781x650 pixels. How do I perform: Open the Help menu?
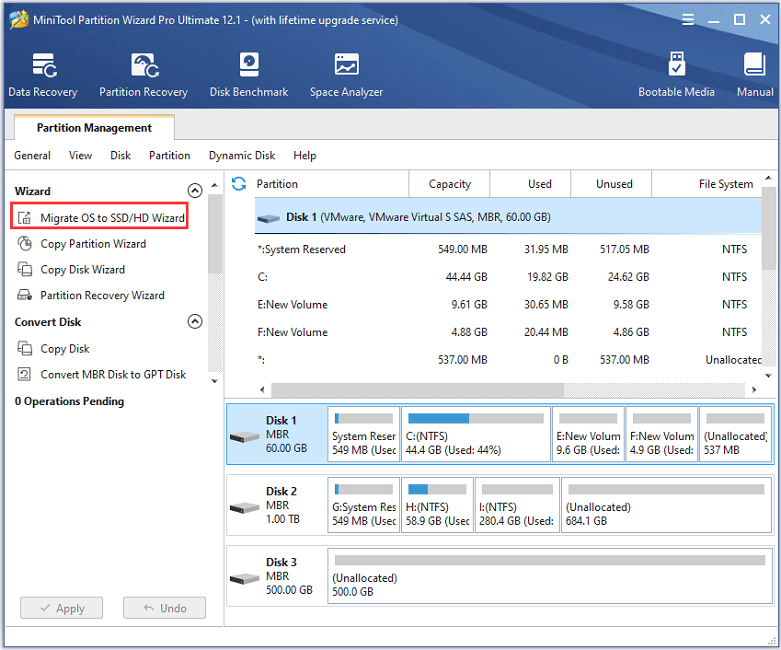(x=305, y=155)
